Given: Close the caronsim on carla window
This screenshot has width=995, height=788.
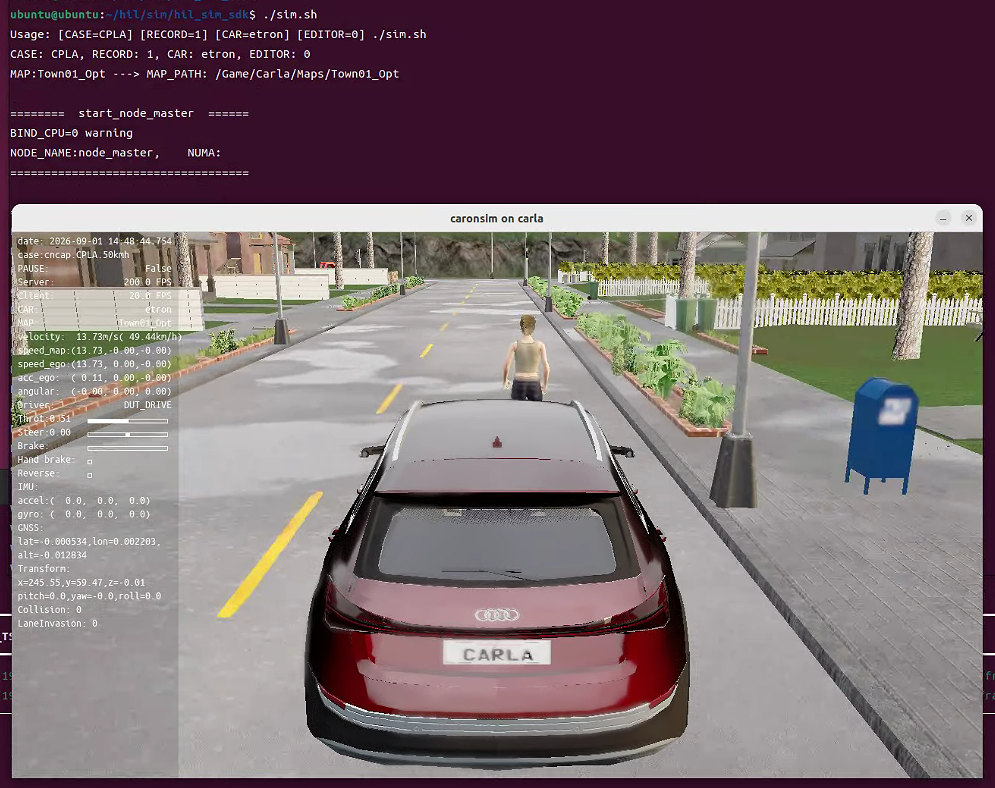Looking at the screenshot, I should coord(968,218).
